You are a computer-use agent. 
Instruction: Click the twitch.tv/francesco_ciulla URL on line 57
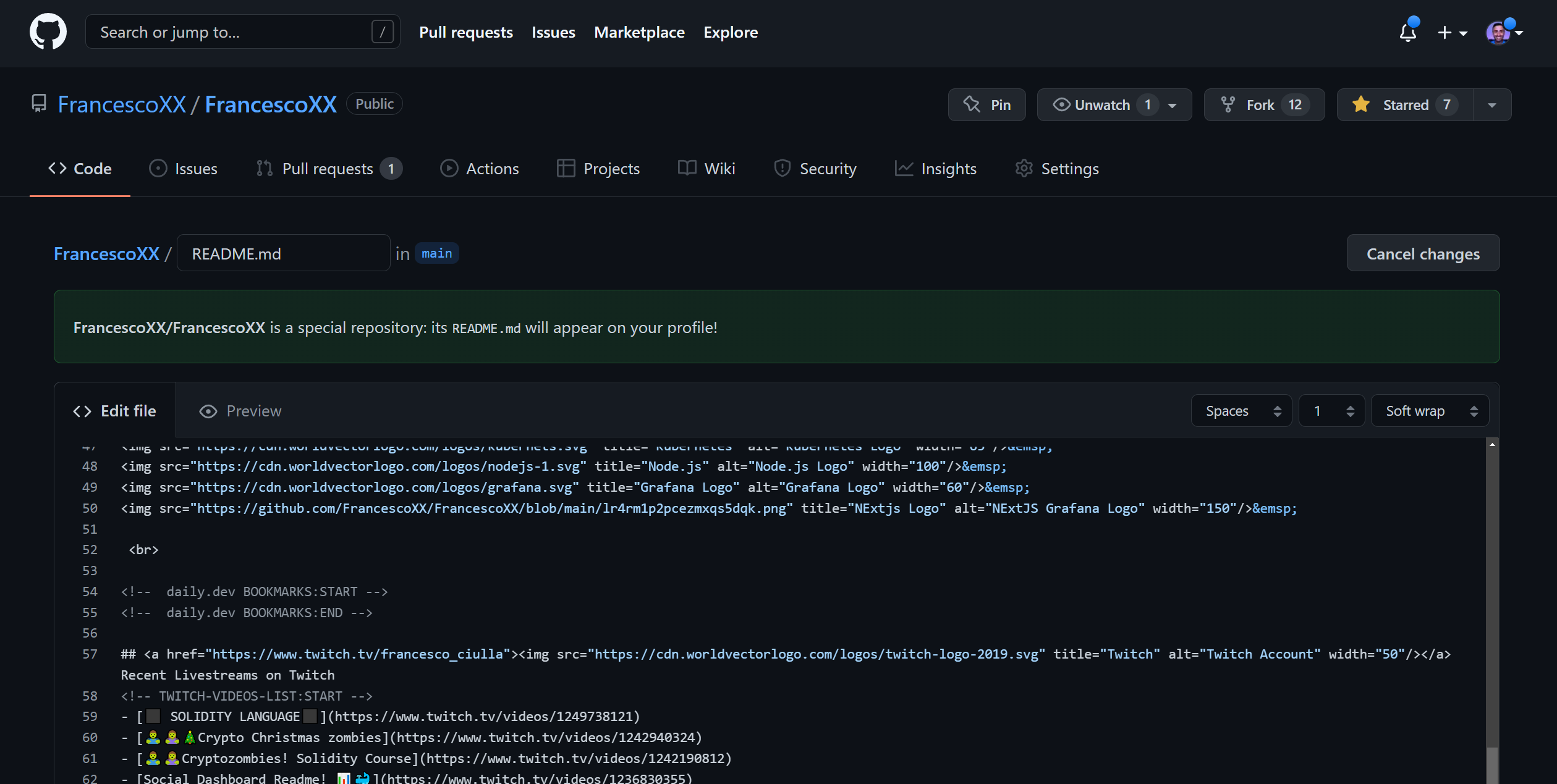[358, 654]
